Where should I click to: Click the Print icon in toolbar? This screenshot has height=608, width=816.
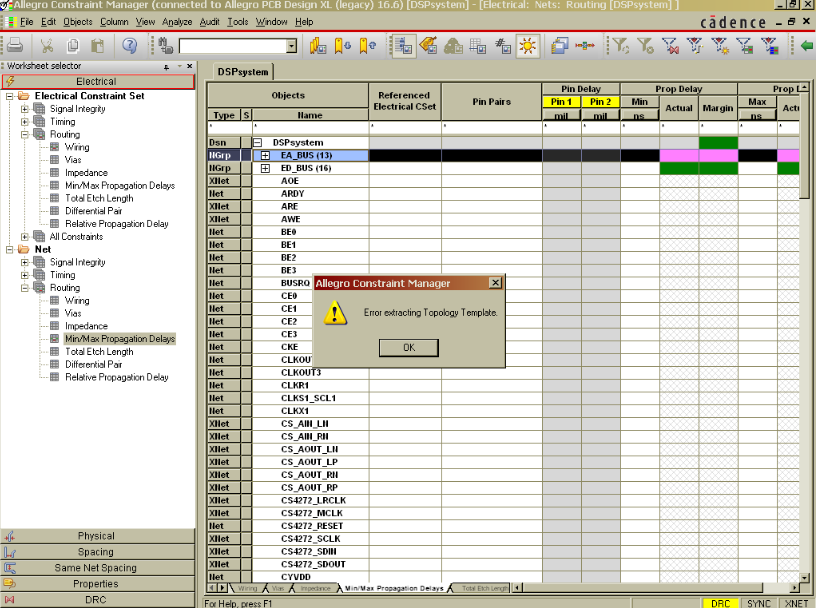(x=15, y=45)
